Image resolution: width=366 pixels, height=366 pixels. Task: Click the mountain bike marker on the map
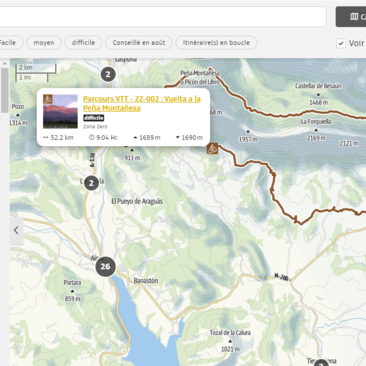pos(213,148)
